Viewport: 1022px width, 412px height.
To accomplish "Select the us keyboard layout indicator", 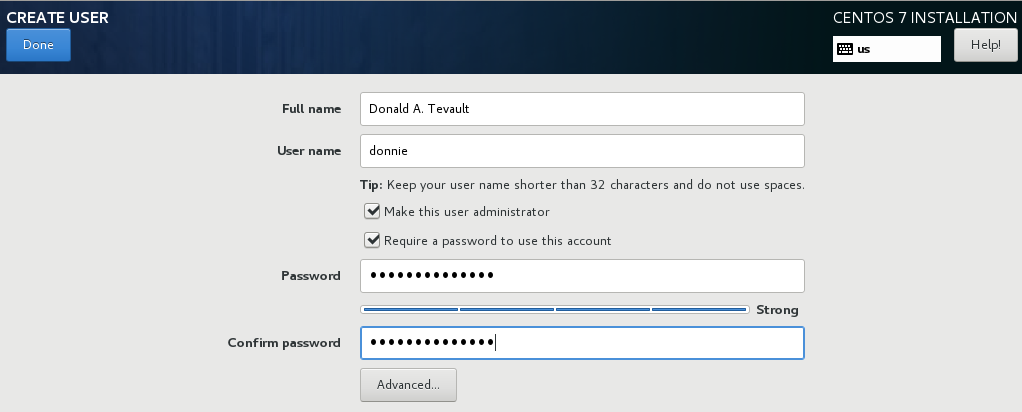I will tap(886, 49).
